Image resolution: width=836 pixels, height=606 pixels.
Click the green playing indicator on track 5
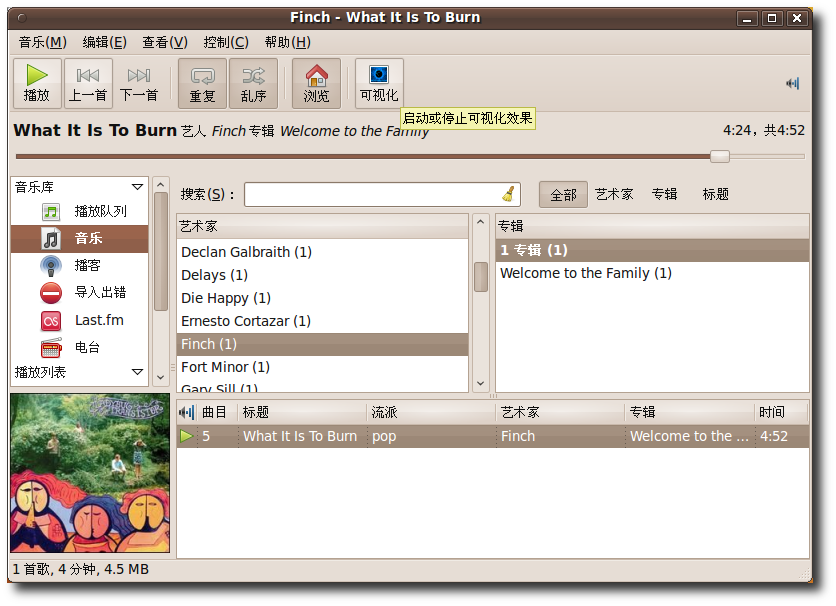(187, 437)
